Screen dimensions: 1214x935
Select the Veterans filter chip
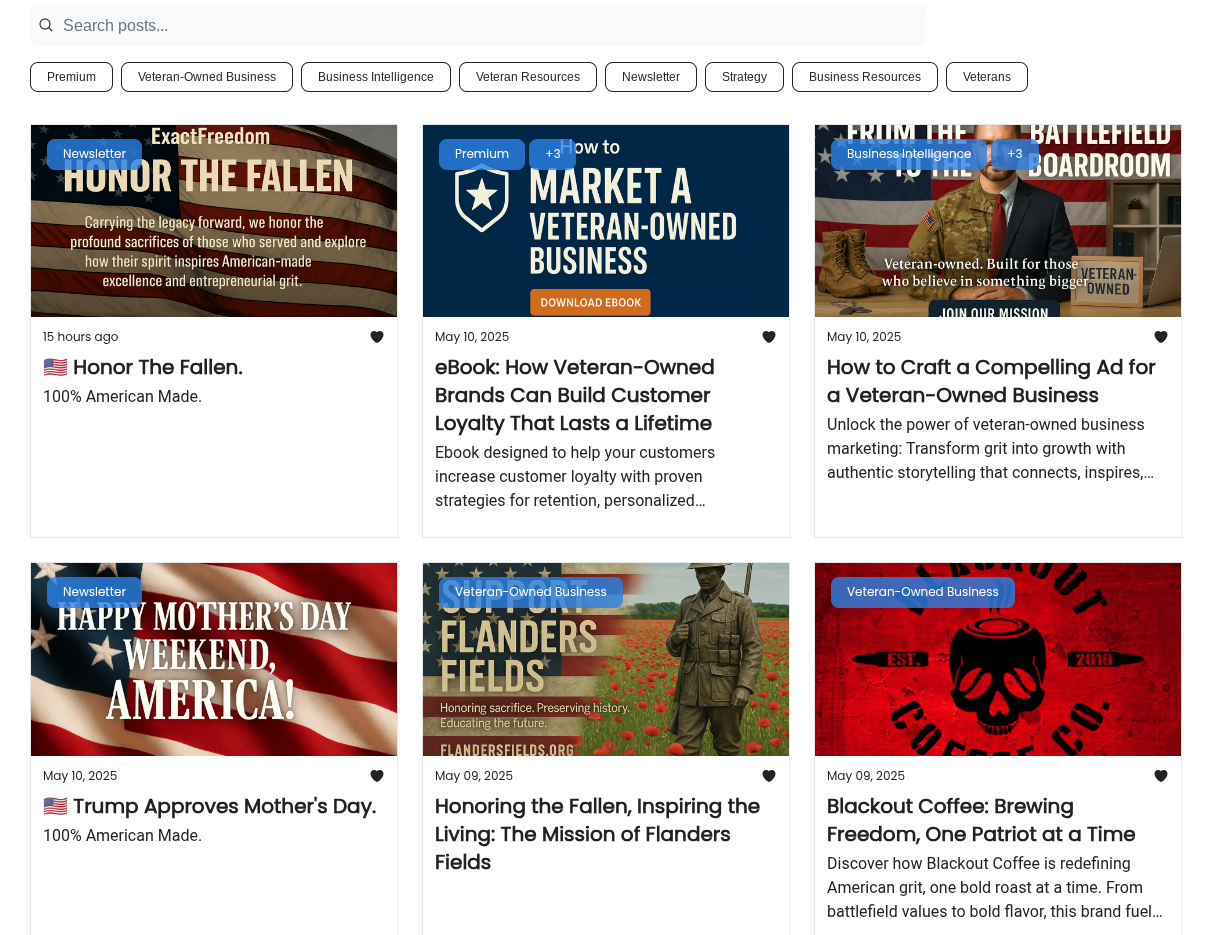point(986,77)
